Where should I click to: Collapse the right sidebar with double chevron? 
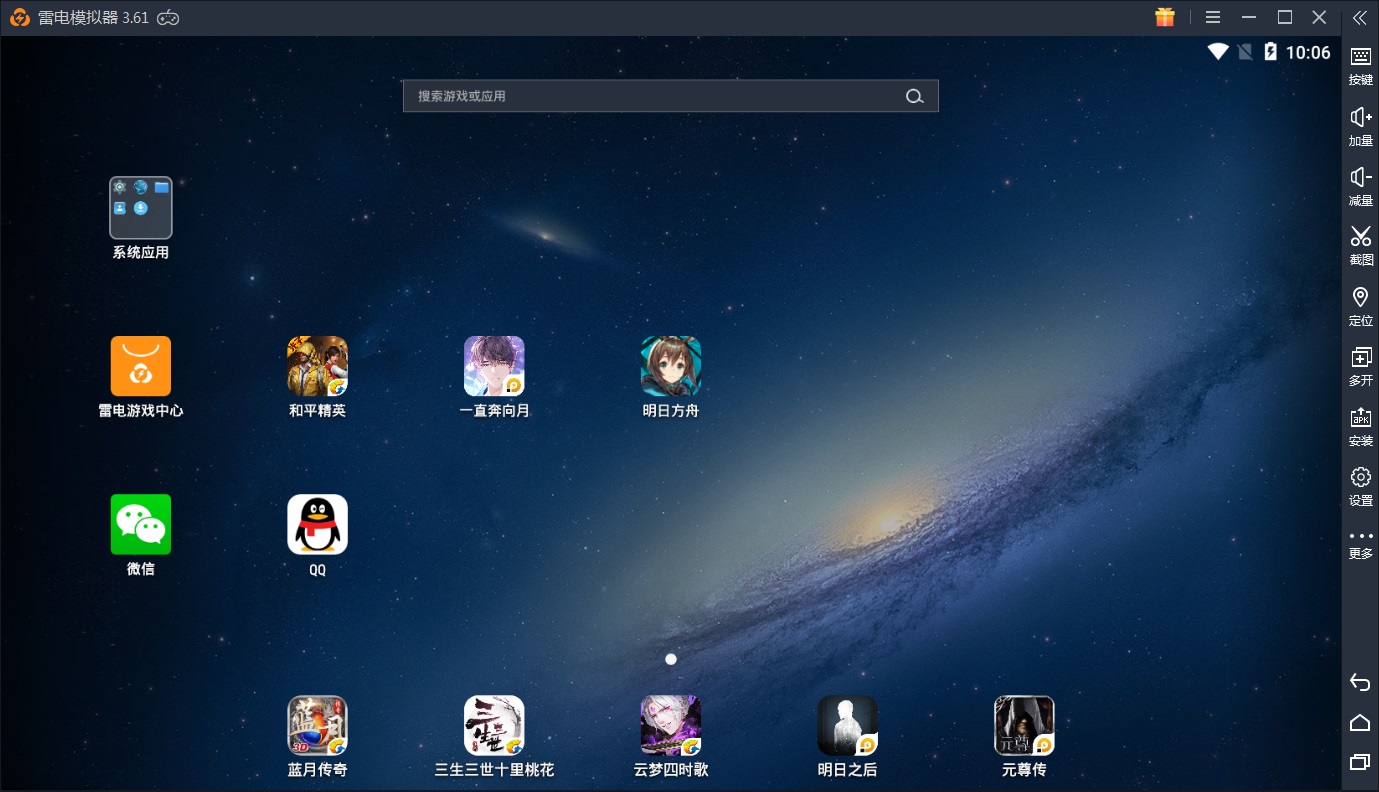pyautogui.click(x=1359, y=17)
